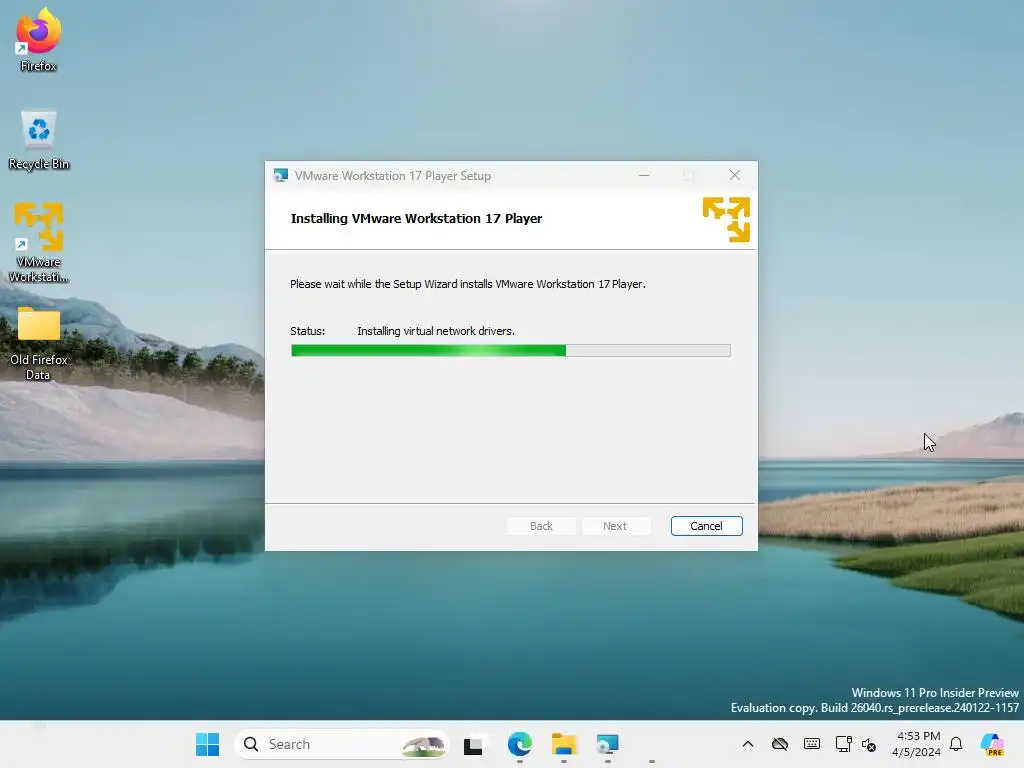Open the Firefox desktop shortcut

[x=39, y=39]
